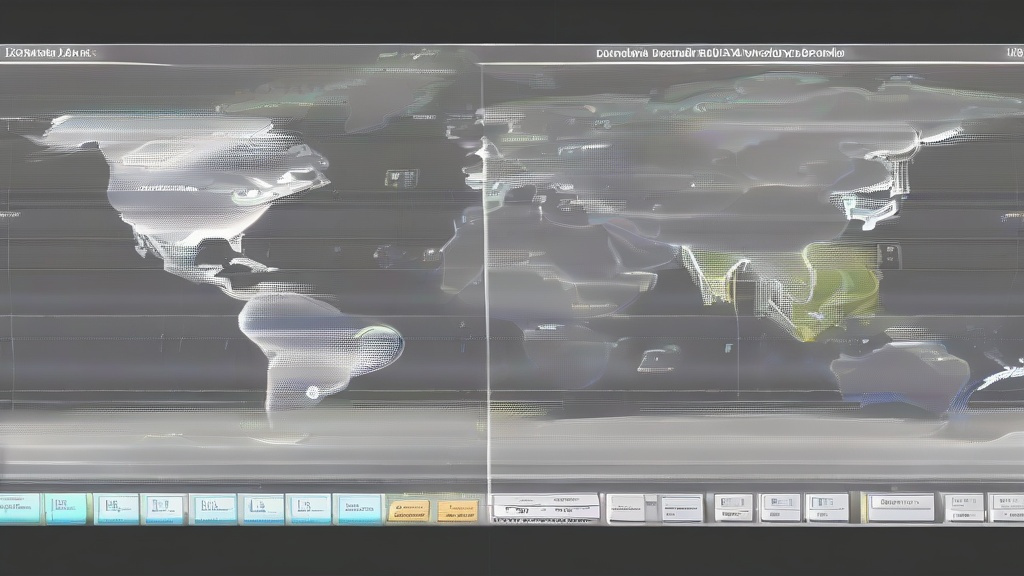
Task: Select the Australia landmass on the map
Action: point(900,375)
